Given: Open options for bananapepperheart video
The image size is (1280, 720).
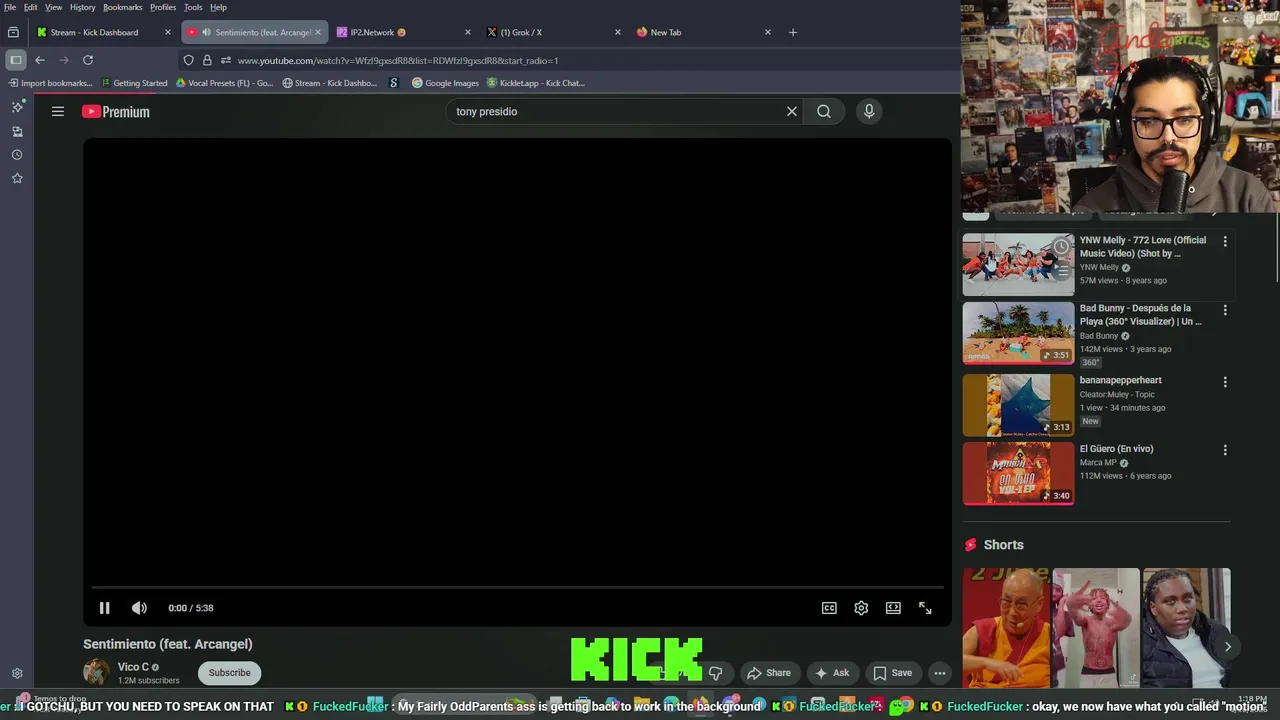Looking at the screenshot, I should [x=1225, y=382].
